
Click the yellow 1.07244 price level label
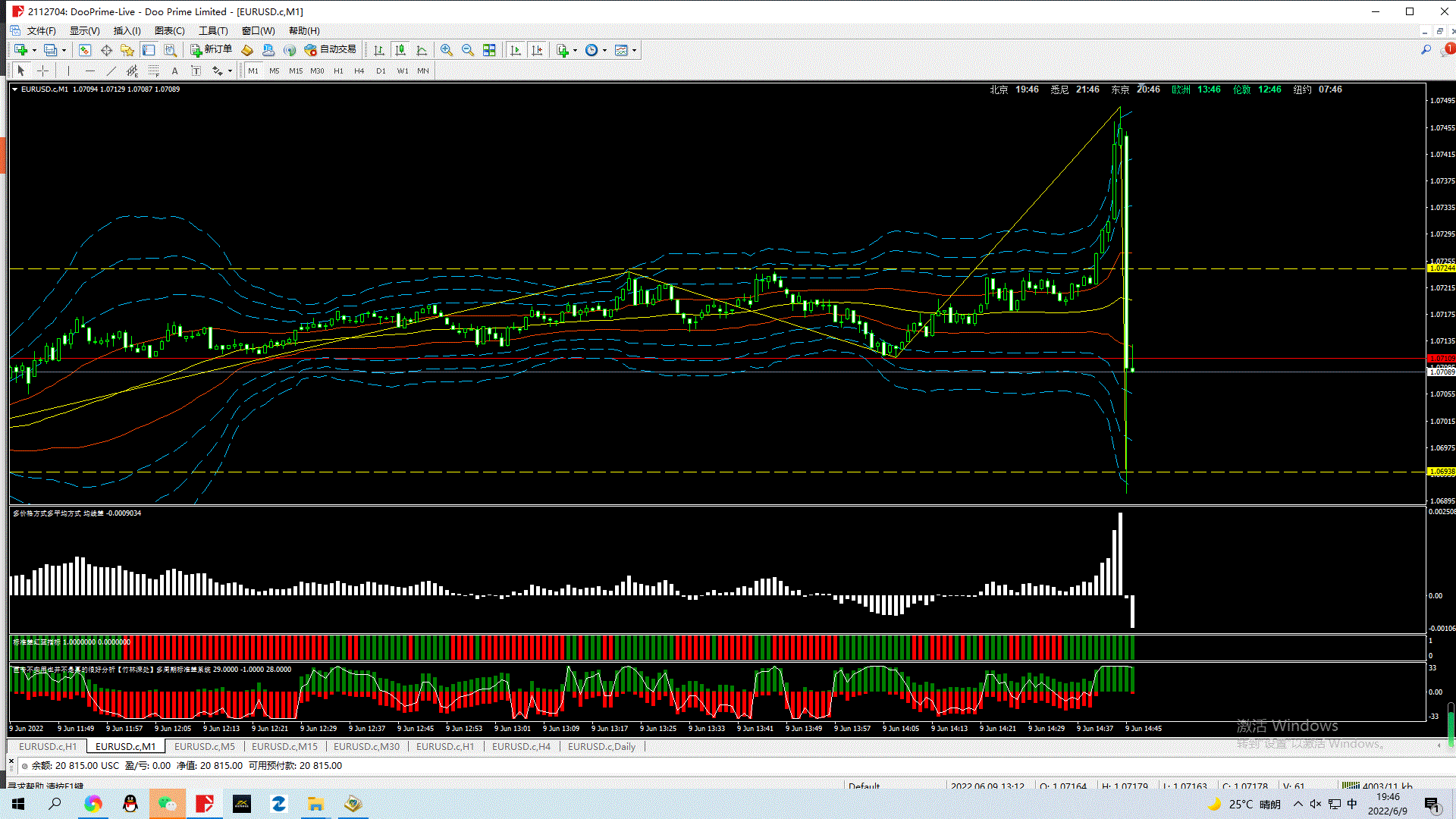[x=1441, y=268]
